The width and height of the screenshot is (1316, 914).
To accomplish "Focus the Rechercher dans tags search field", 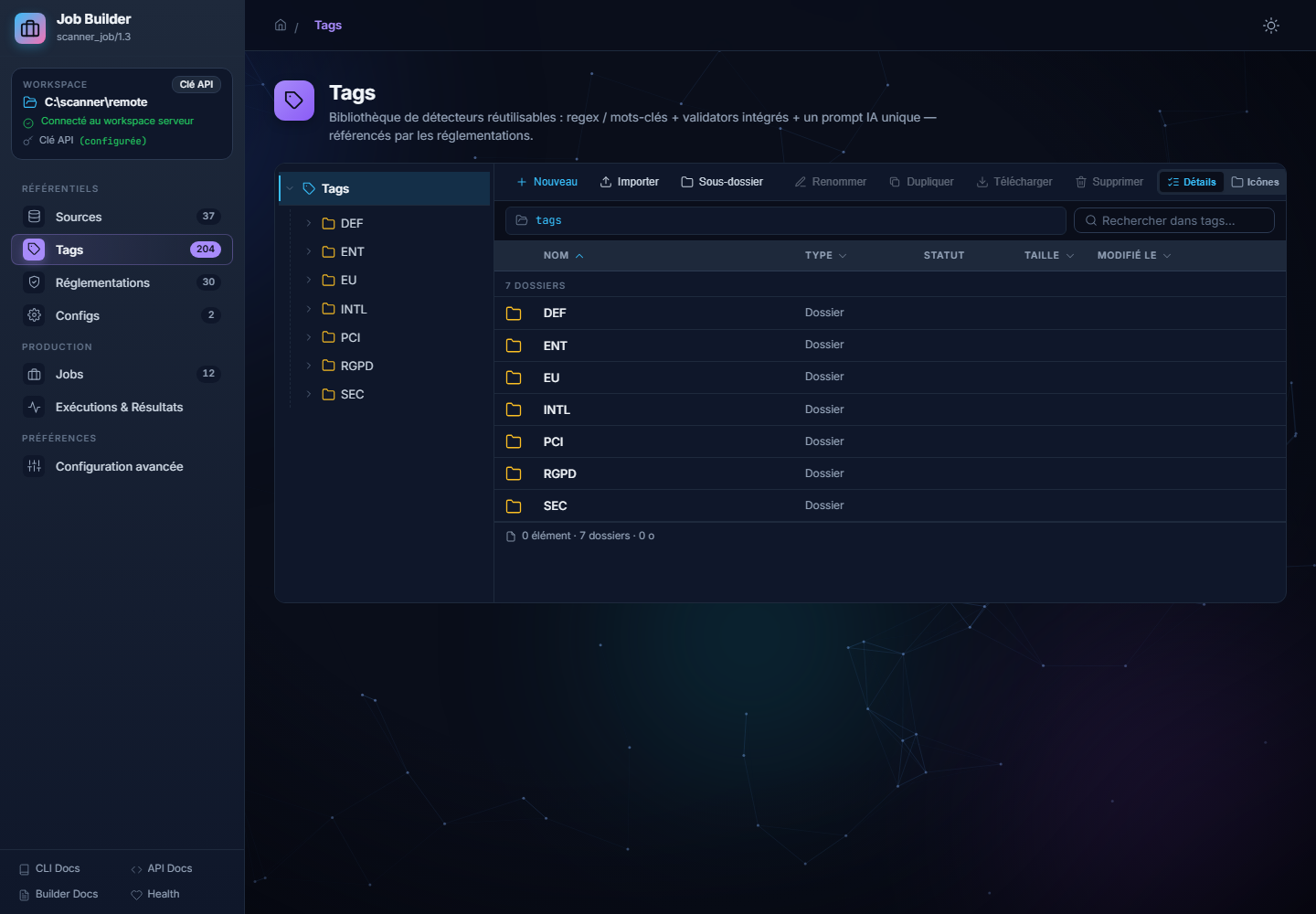I will coord(1174,220).
